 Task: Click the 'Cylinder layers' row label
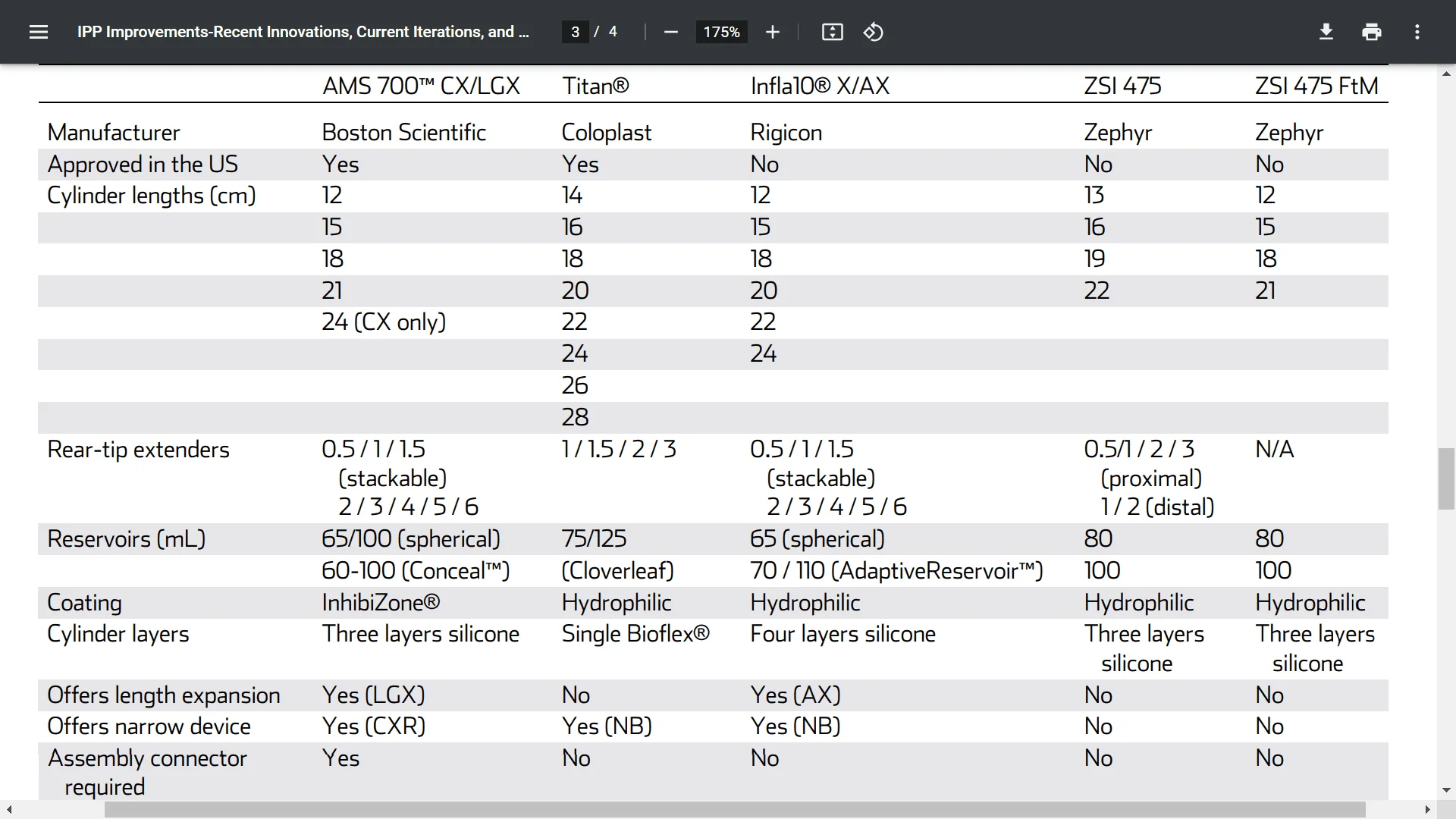pos(118,634)
